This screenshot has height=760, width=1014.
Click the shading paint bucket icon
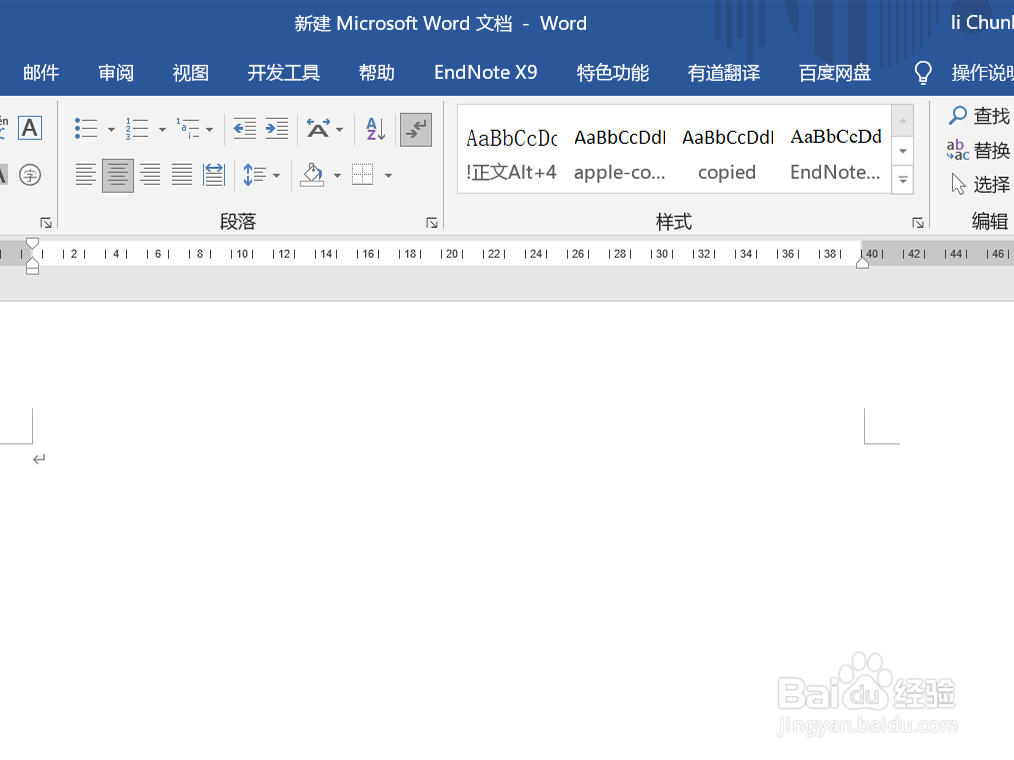(x=312, y=175)
